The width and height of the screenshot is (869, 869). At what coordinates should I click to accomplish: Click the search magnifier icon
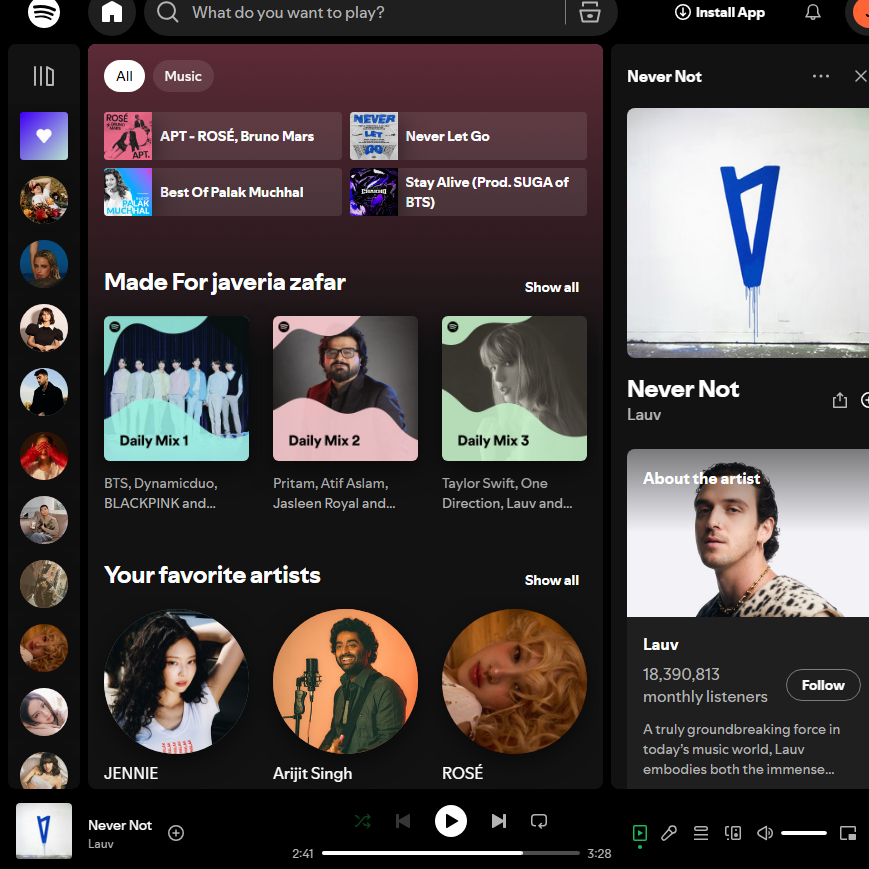[x=167, y=12]
